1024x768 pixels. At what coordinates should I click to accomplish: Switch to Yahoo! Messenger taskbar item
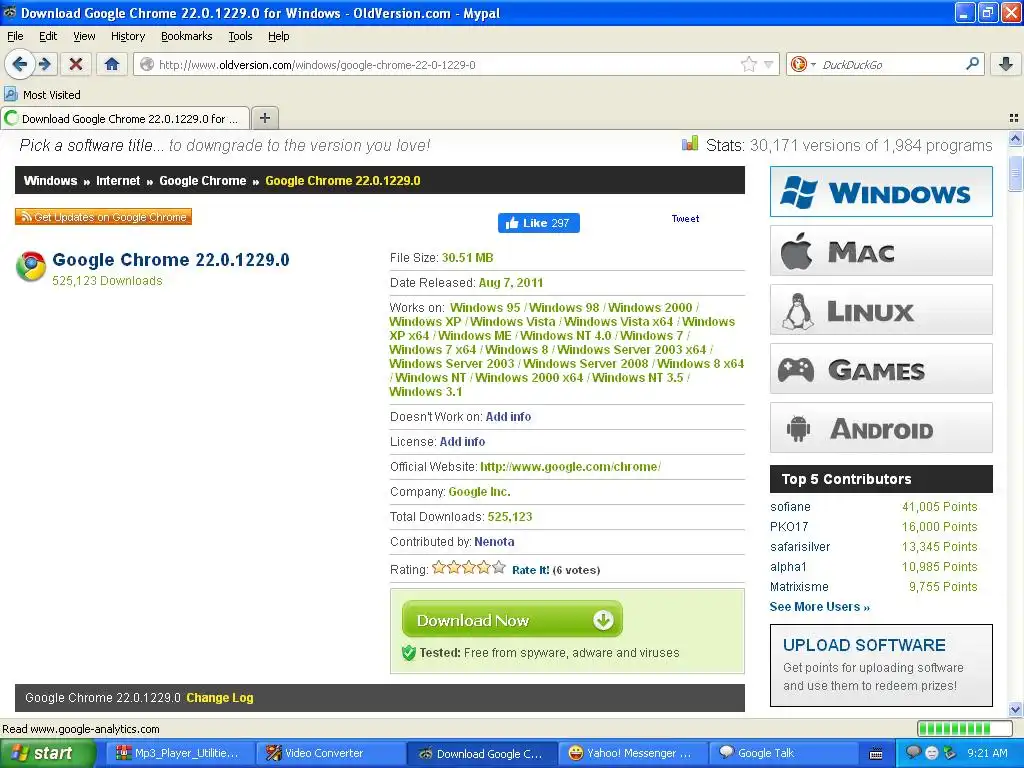coord(634,753)
